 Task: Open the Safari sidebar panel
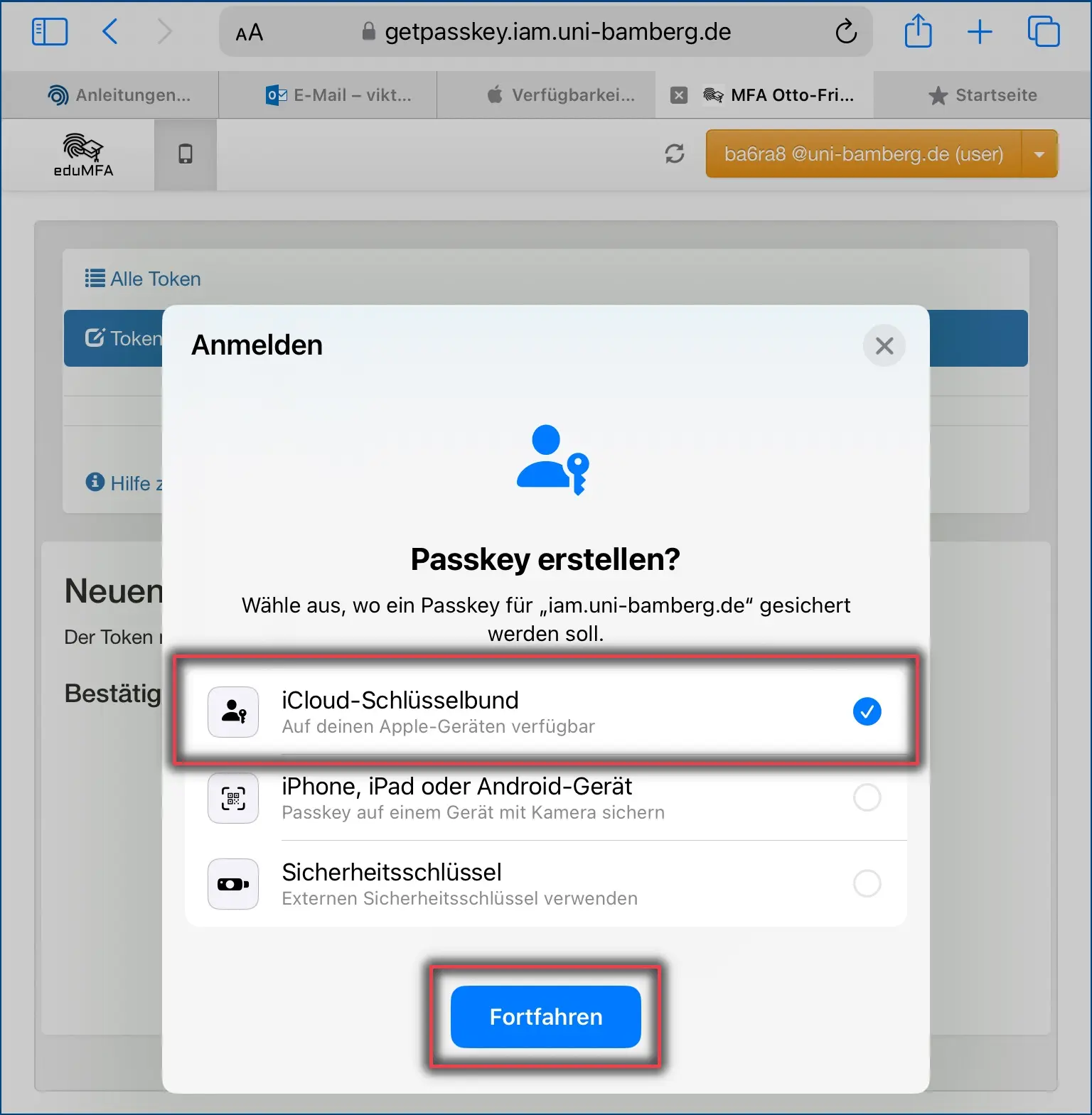click(50, 32)
